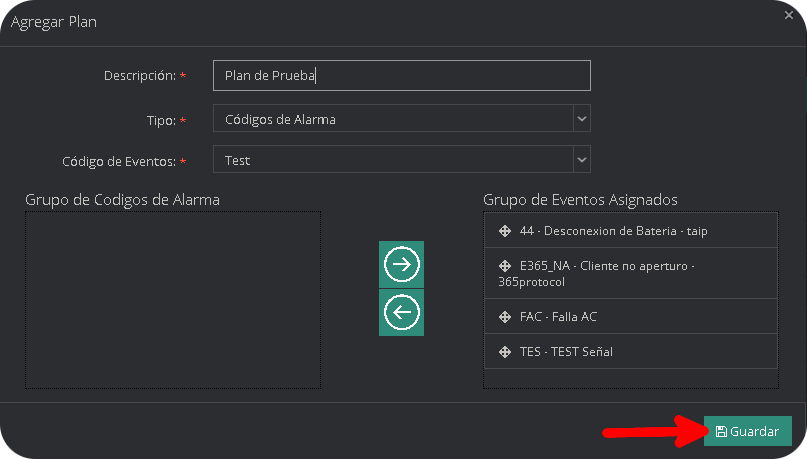The image size is (807, 459).
Task: Click inside the empty Grupo de Codigos de Alarma box
Action: [172, 300]
